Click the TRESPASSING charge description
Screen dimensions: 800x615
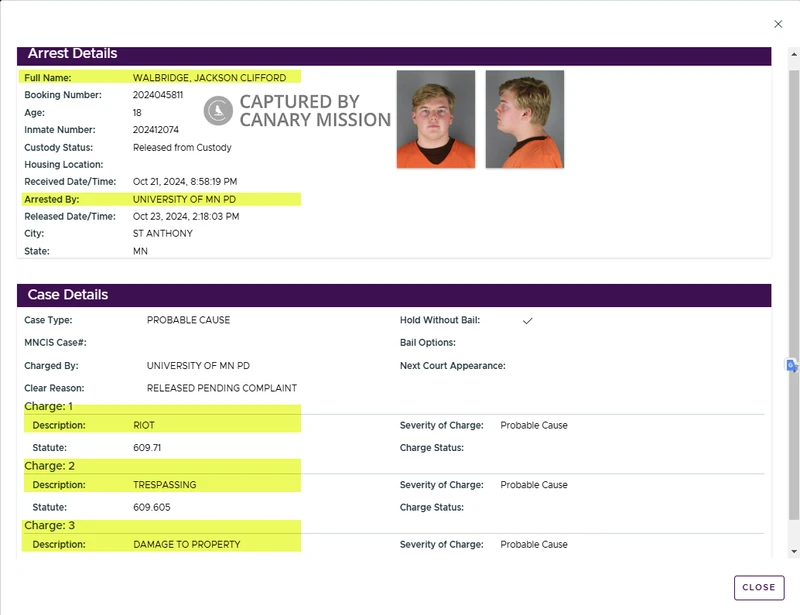(164, 485)
